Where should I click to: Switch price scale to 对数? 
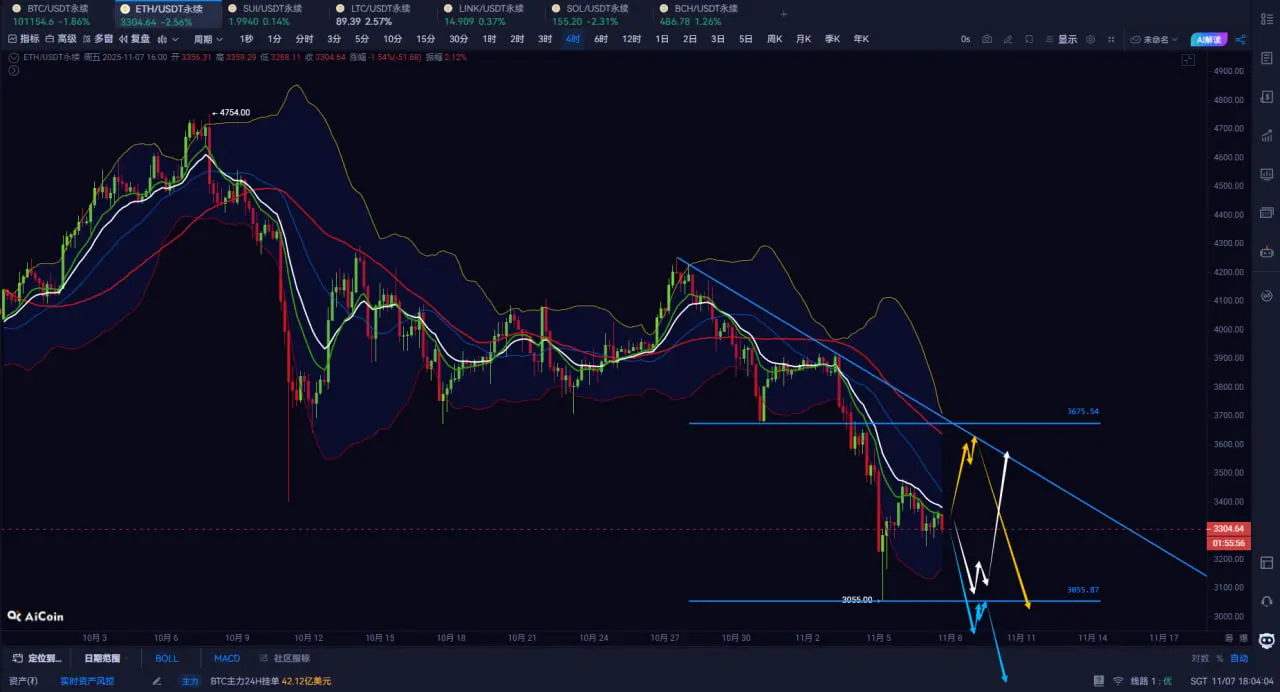coord(1200,658)
